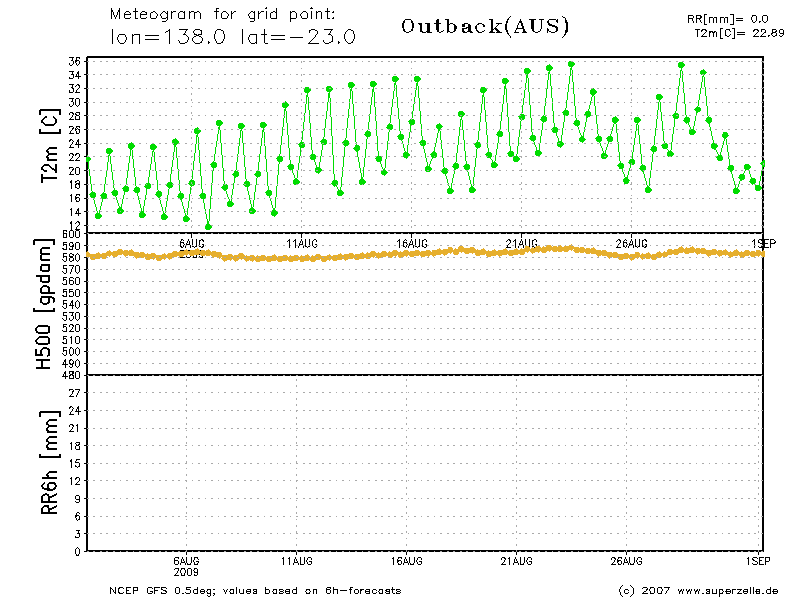
Task: Click the '2009' year label under bottom 6AUG
Action: pyautogui.click(x=186, y=572)
